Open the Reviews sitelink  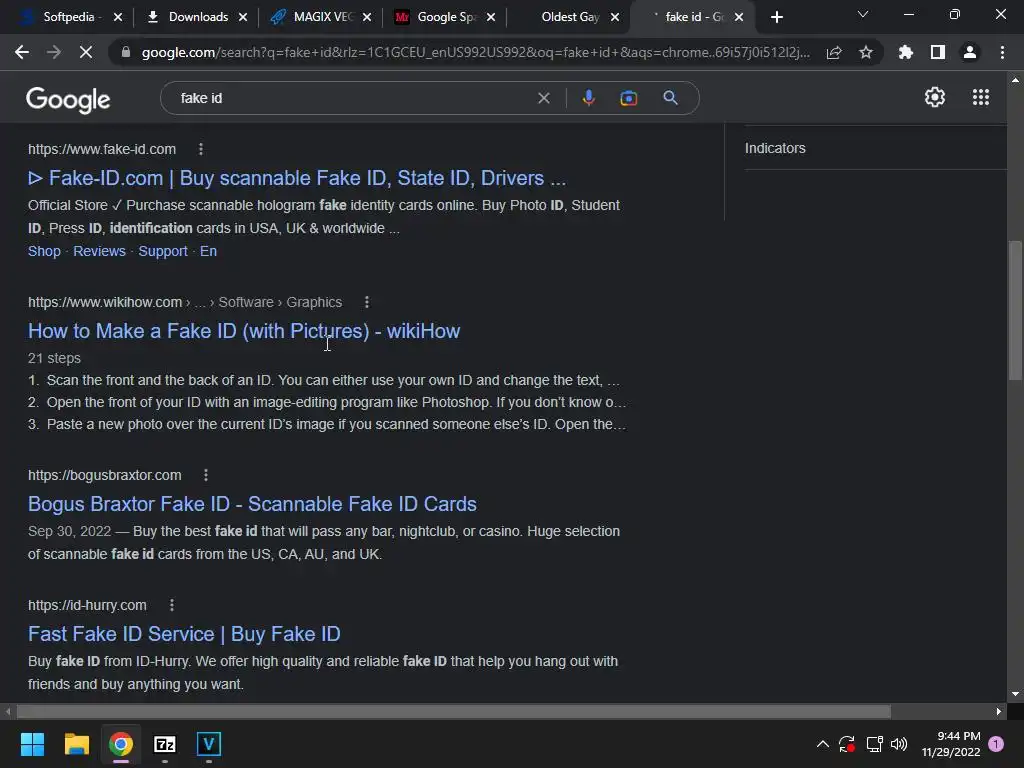99,251
